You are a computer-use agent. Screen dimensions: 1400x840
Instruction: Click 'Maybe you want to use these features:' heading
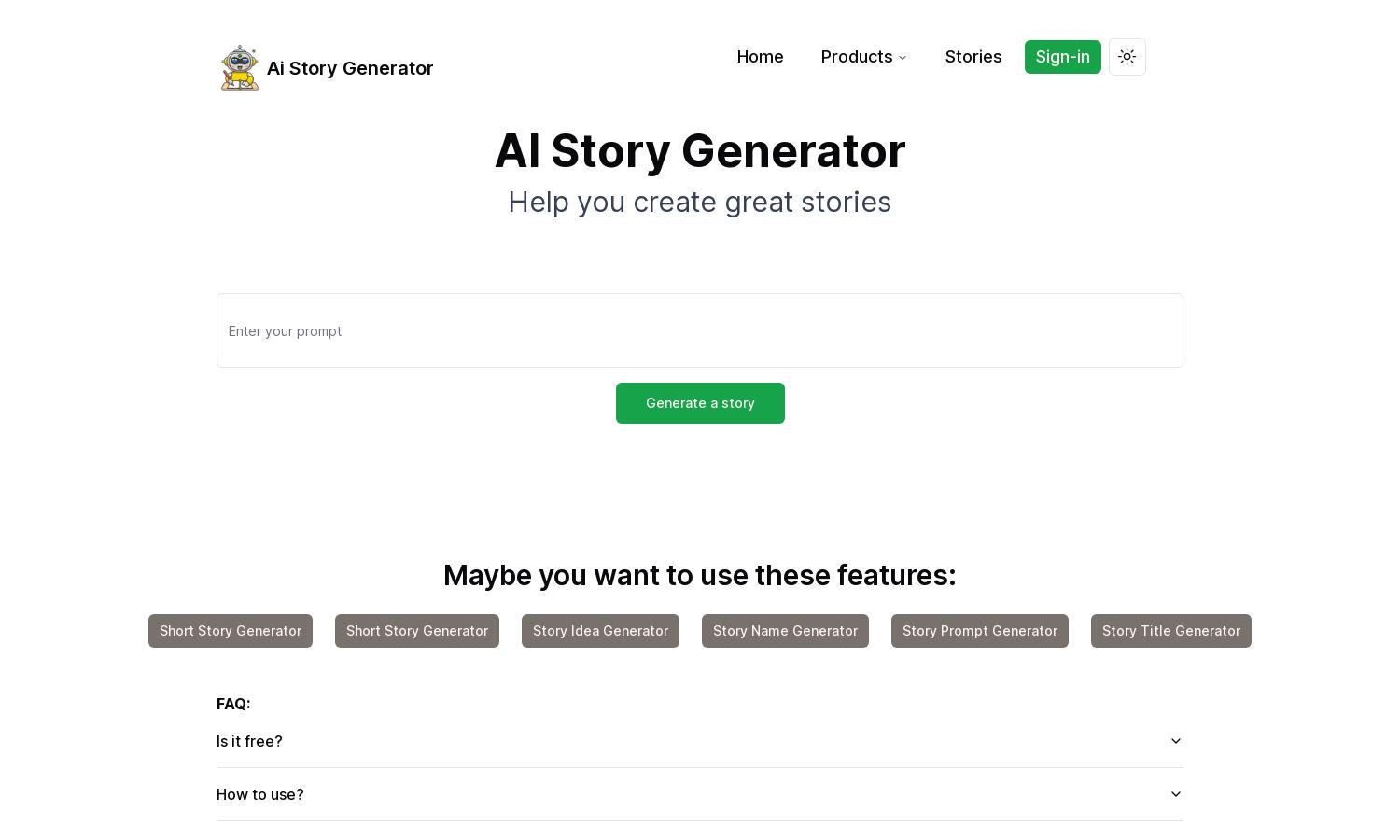[700, 575]
